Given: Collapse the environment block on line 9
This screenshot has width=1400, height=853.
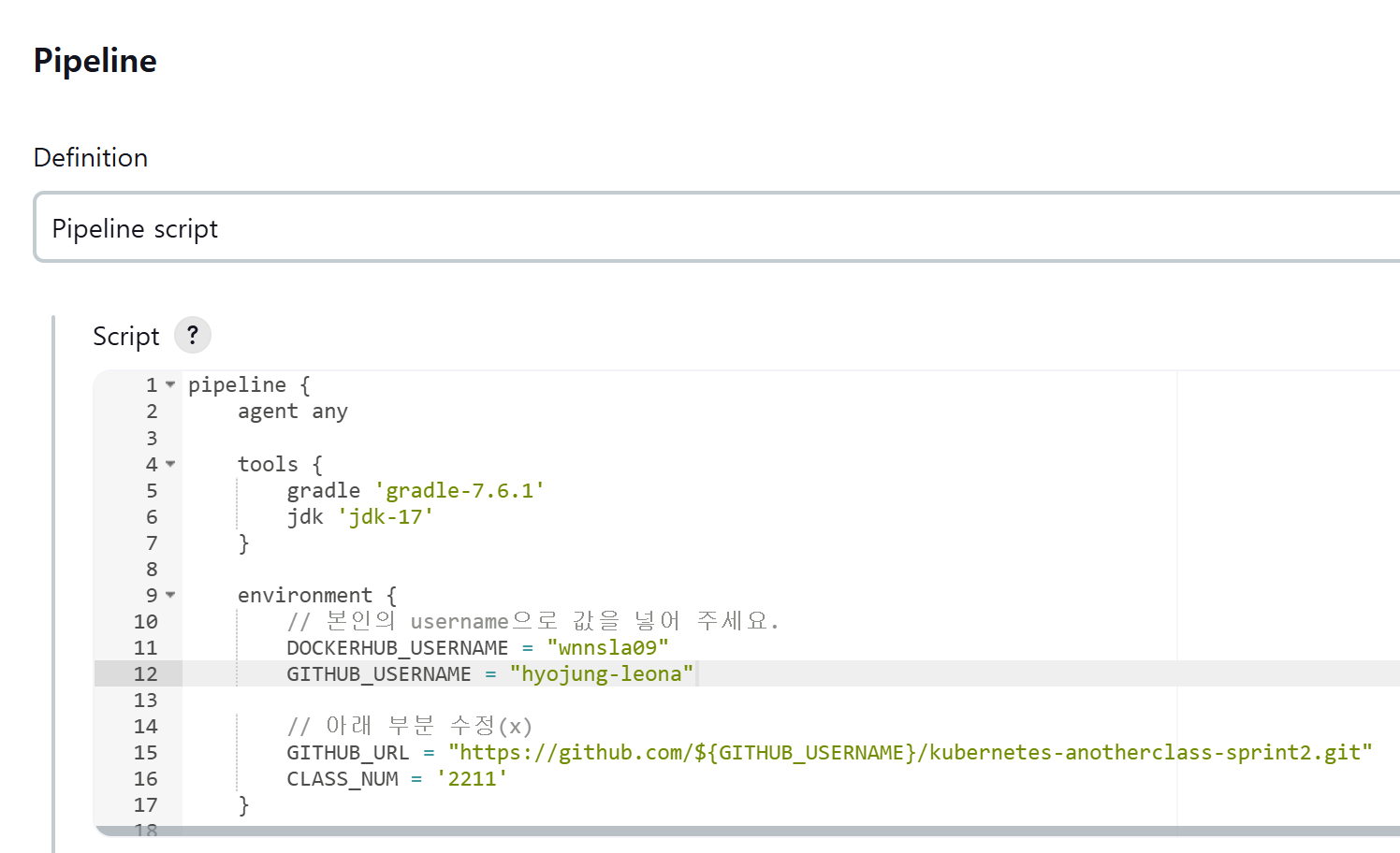Looking at the screenshot, I should tap(170, 595).
